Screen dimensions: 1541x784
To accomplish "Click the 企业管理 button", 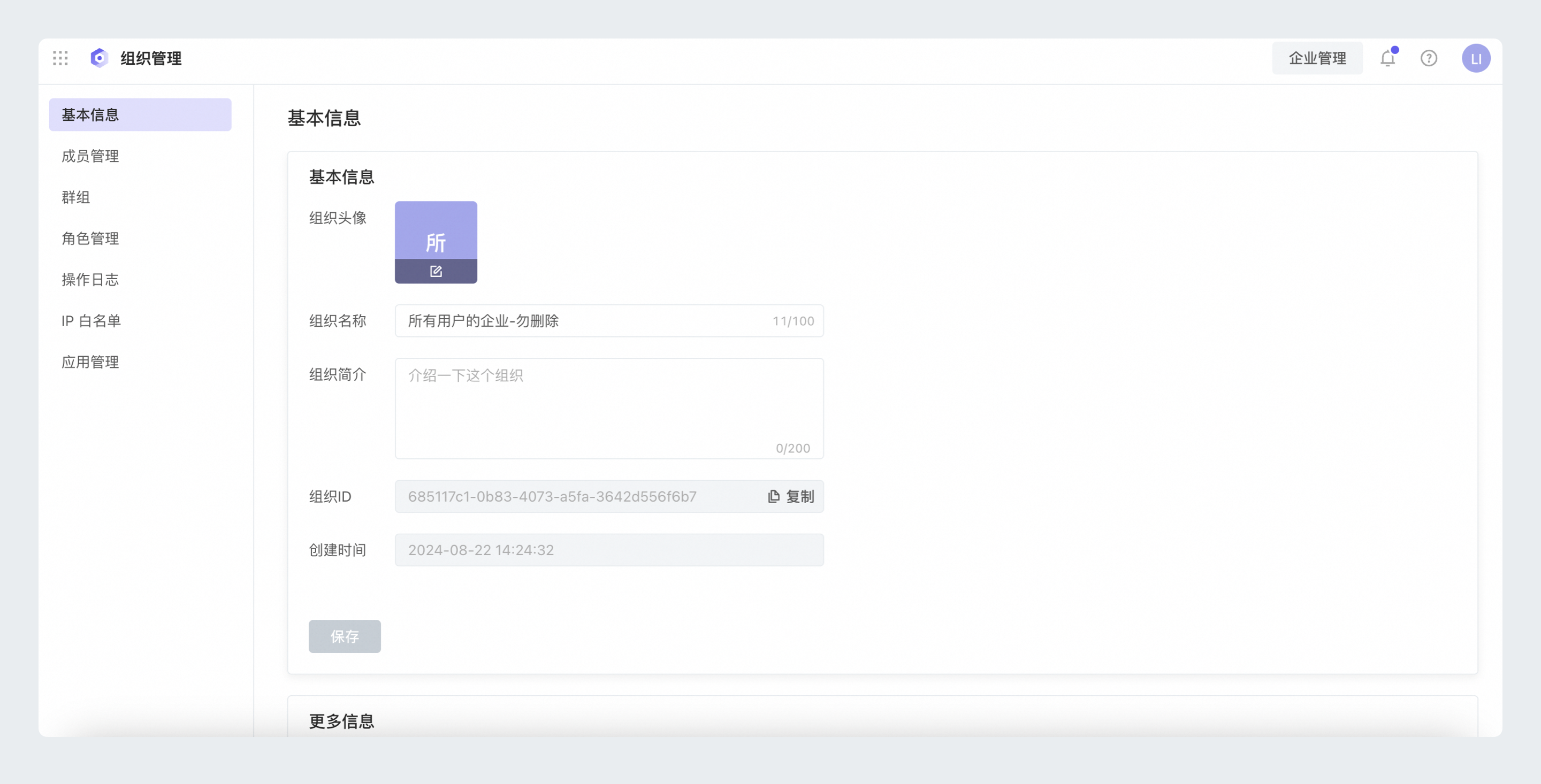I will point(1317,58).
